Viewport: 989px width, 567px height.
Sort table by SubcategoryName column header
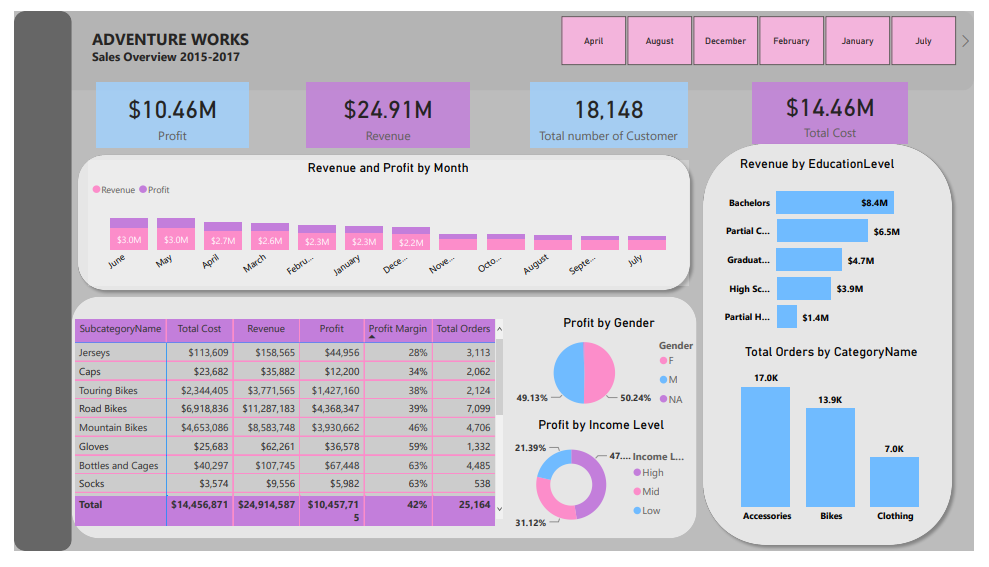[x=120, y=329]
